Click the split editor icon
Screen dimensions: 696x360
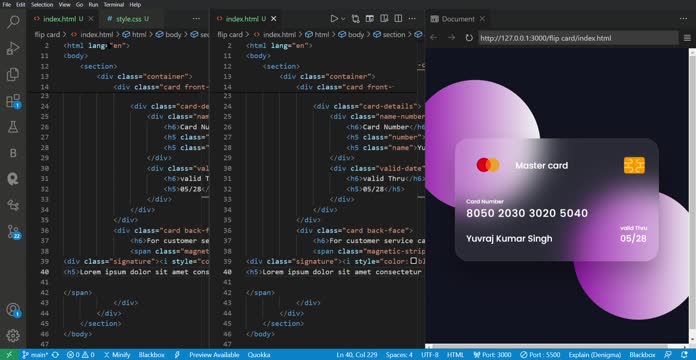398,19
